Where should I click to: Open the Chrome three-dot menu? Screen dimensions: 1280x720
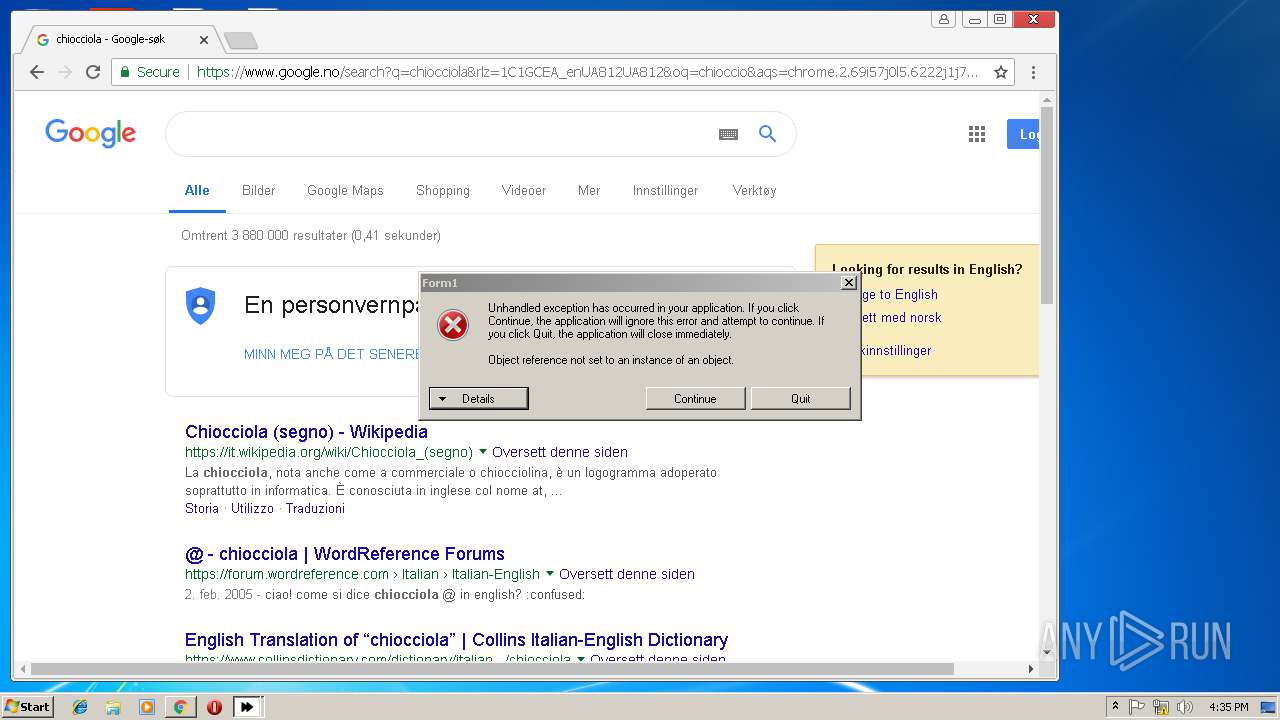coord(1033,72)
